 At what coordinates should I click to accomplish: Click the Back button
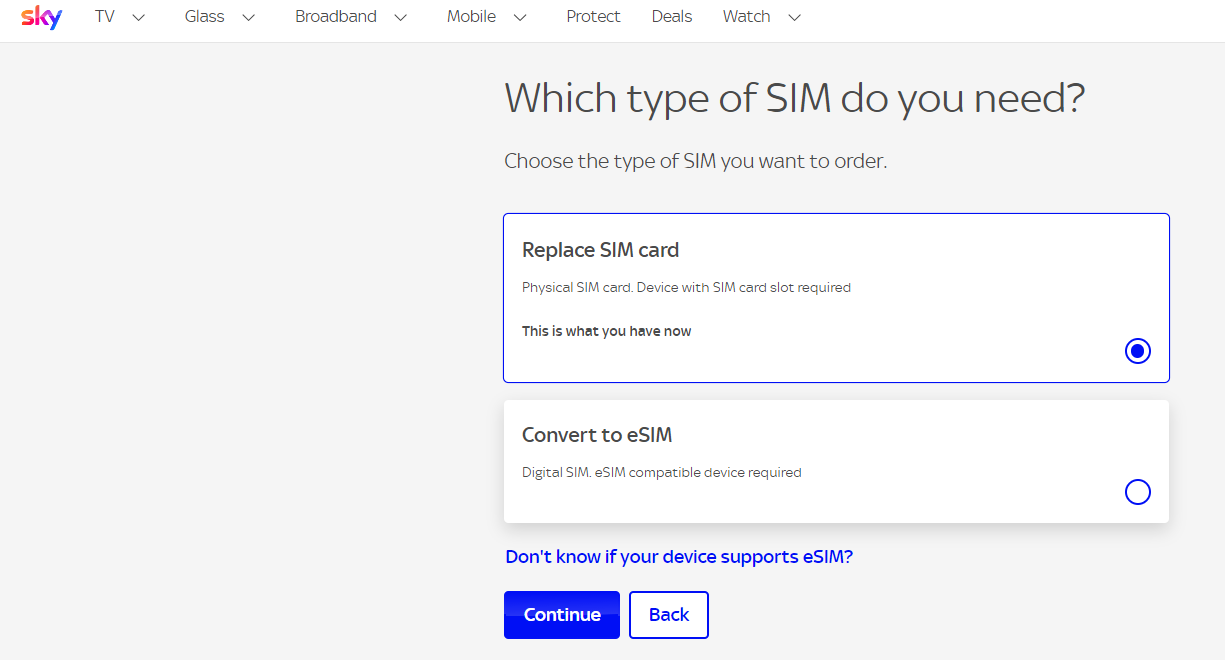[x=669, y=615]
